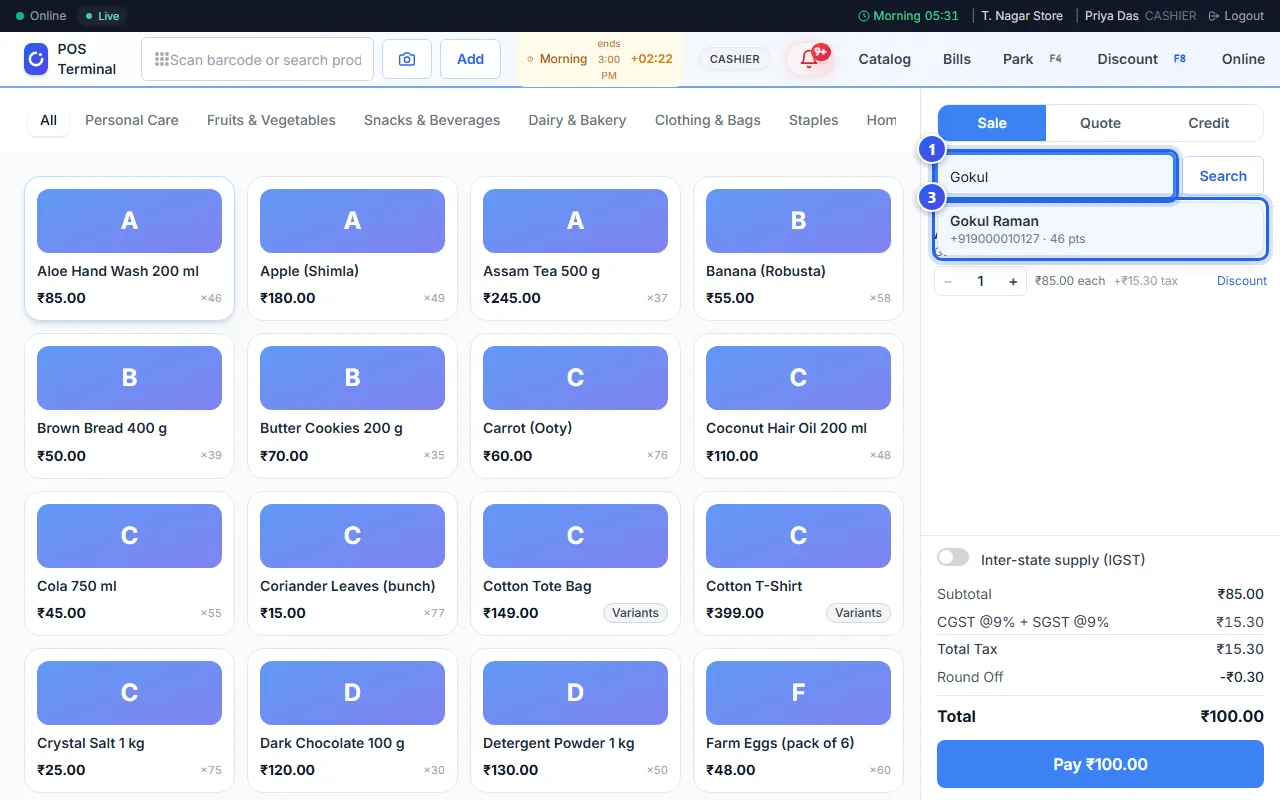Decrease cart item quantity with minus
The height and width of the screenshot is (800, 1280).
[948, 282]
